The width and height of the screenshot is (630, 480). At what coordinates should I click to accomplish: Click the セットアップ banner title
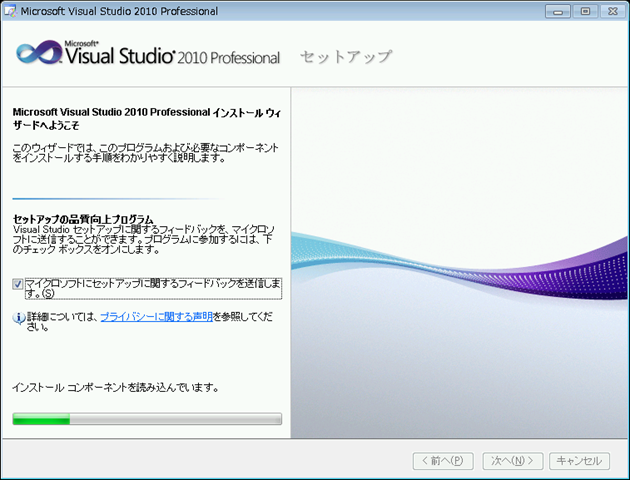pyautogui.click(x=346, y=56)
